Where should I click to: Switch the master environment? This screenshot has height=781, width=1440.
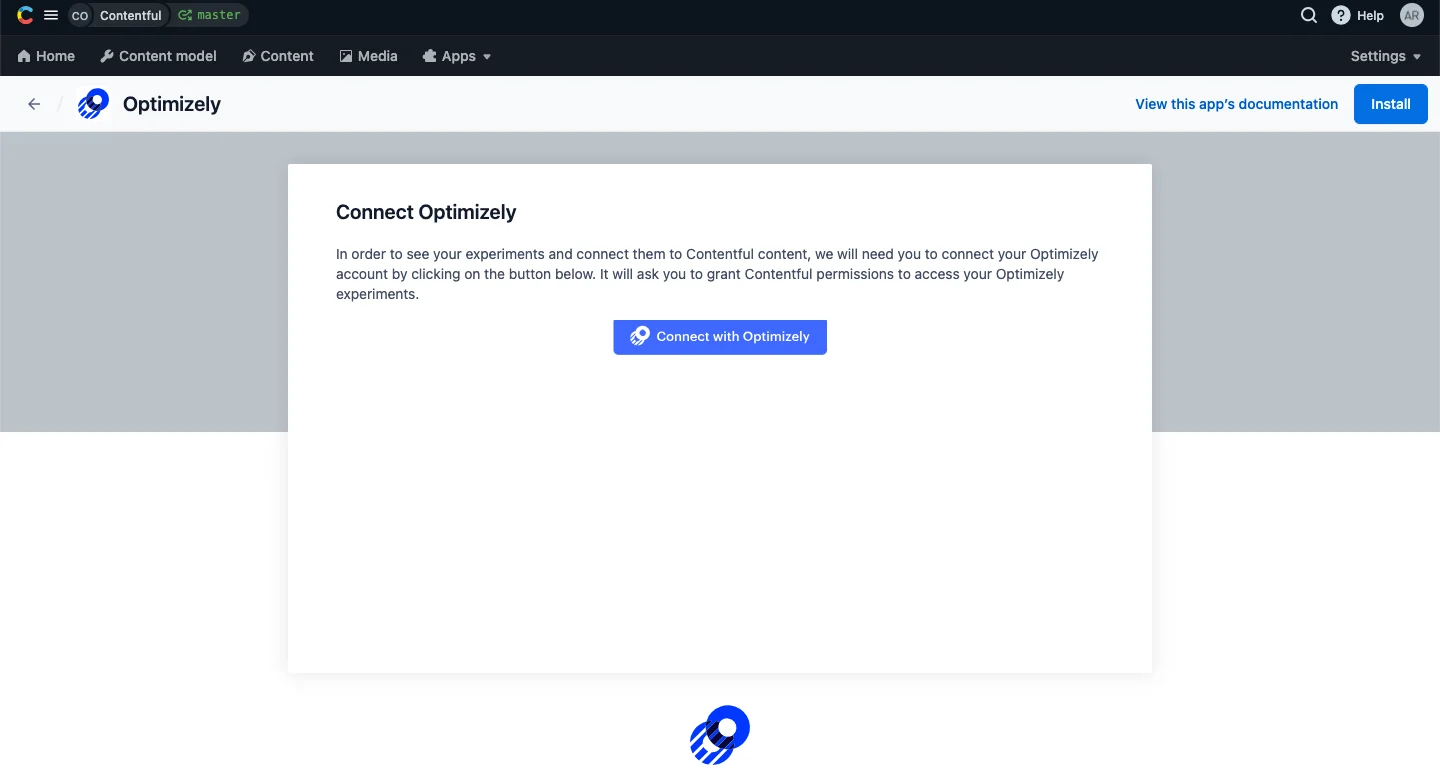point(209,15)
